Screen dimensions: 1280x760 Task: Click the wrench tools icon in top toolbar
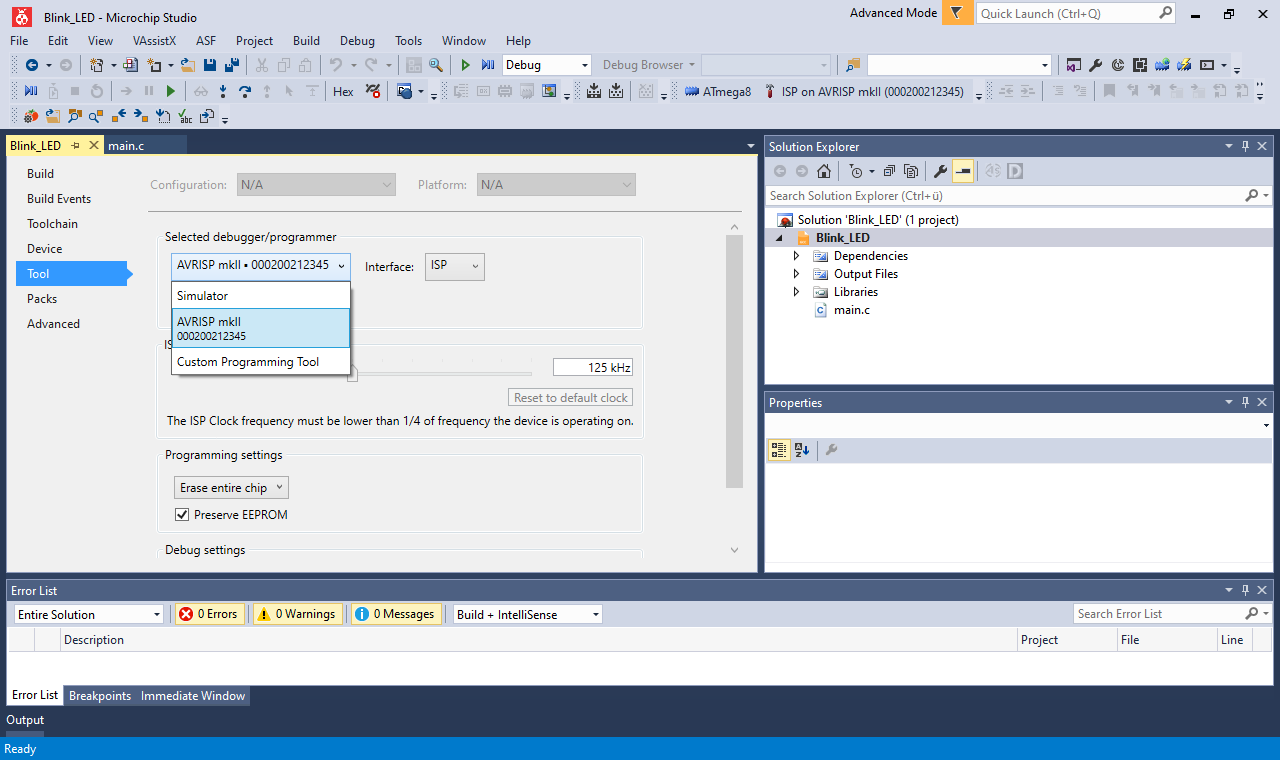[1095, 65]
